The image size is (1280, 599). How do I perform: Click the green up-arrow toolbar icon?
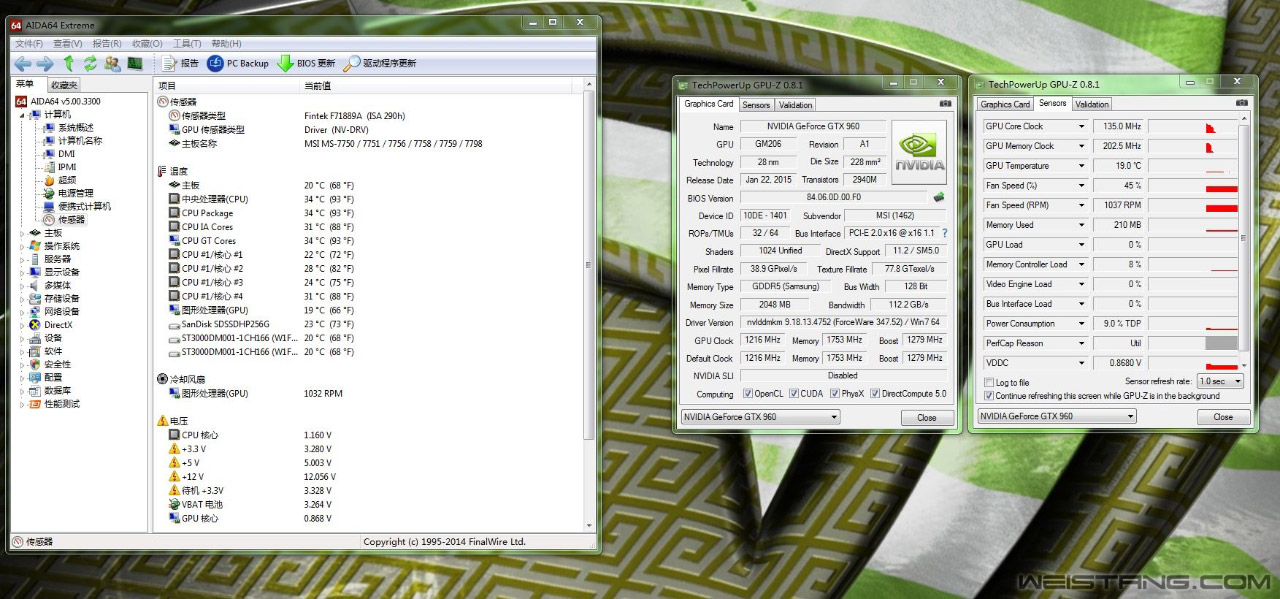coord(69,63)
